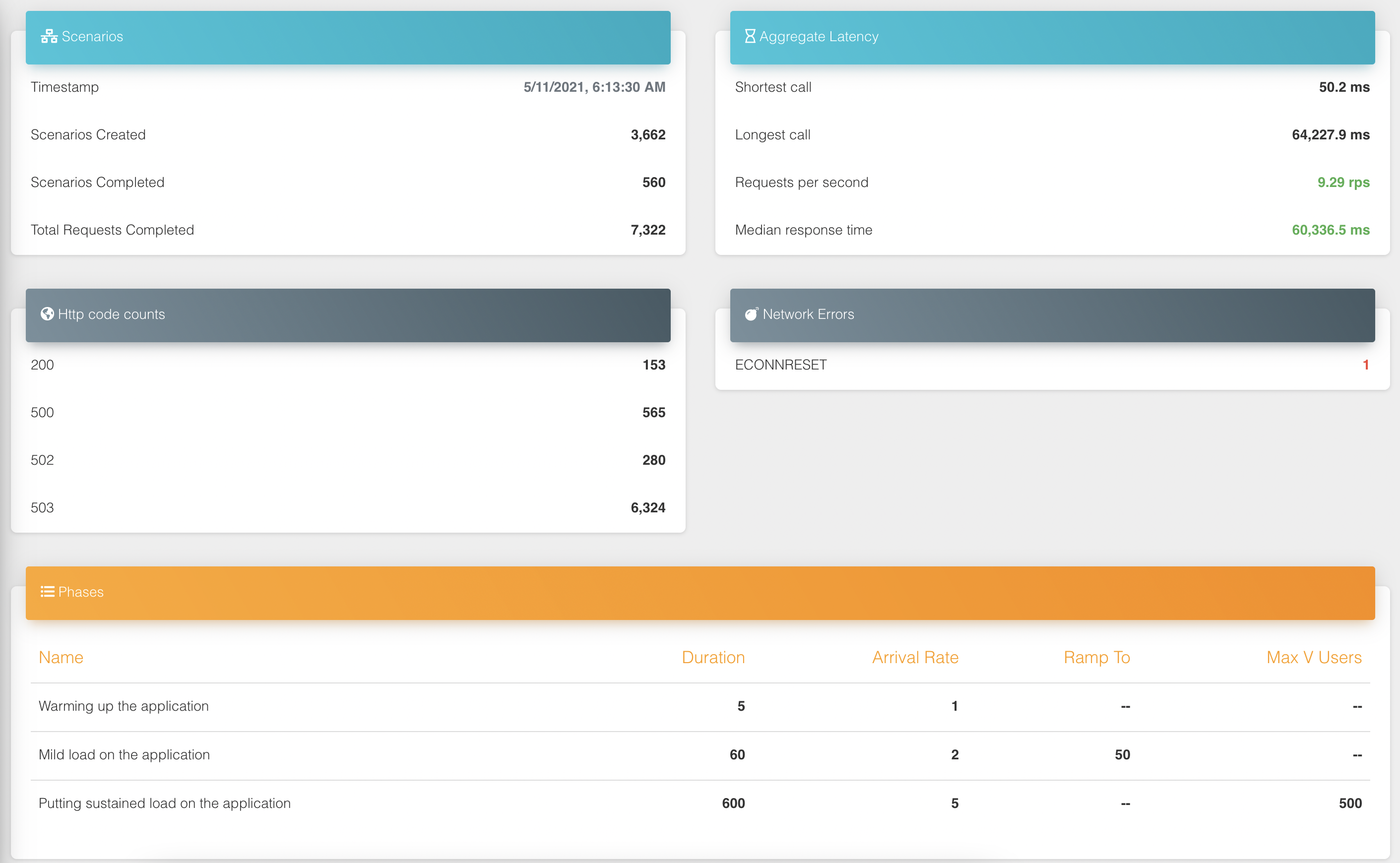Click the Max V Users column header
Screen dimensions: 1400x863
tap(1314, 658)
